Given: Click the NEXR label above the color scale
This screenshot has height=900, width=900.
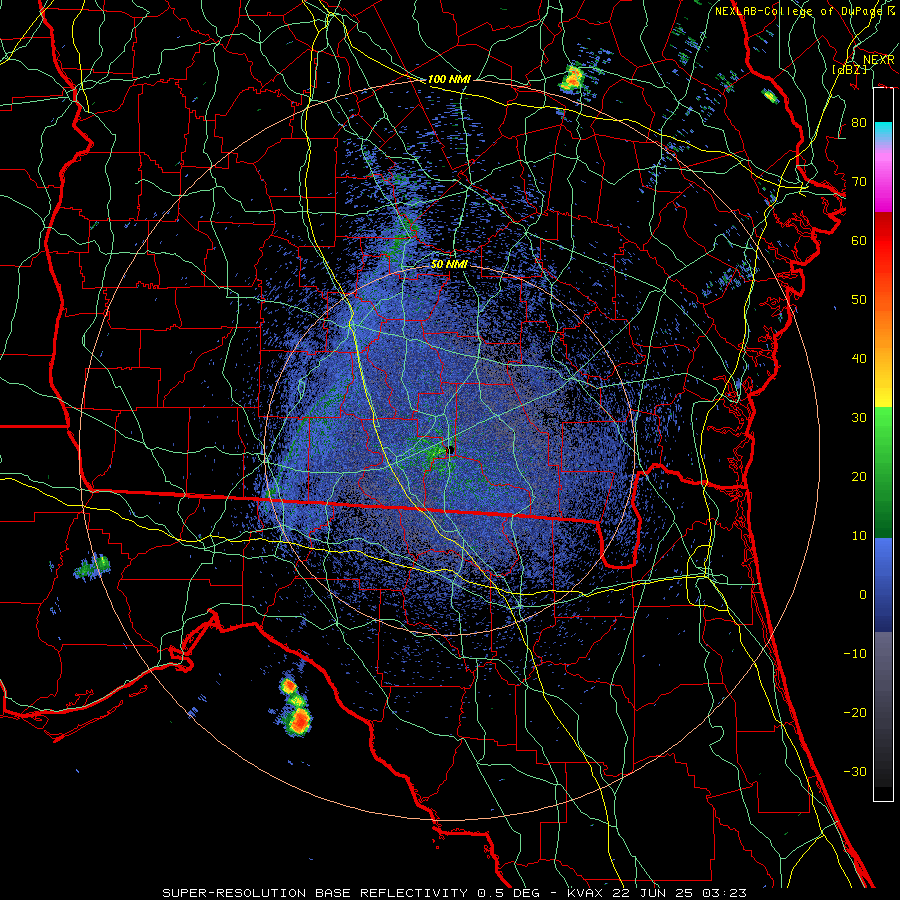Looking at the screenshot, I should coord(879,60).
